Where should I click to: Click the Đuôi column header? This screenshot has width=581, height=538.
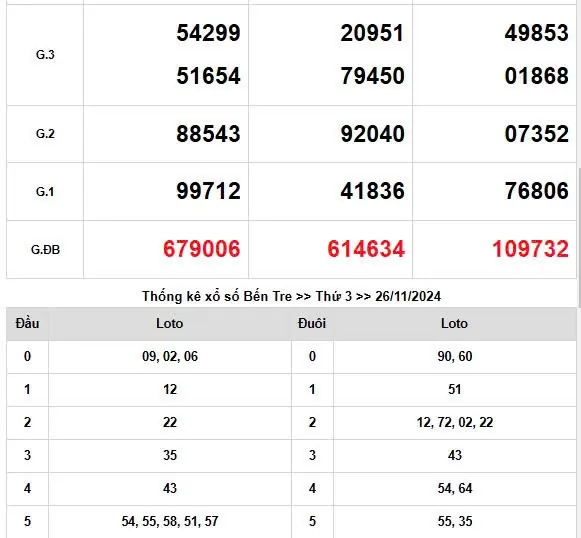[312, 323]
